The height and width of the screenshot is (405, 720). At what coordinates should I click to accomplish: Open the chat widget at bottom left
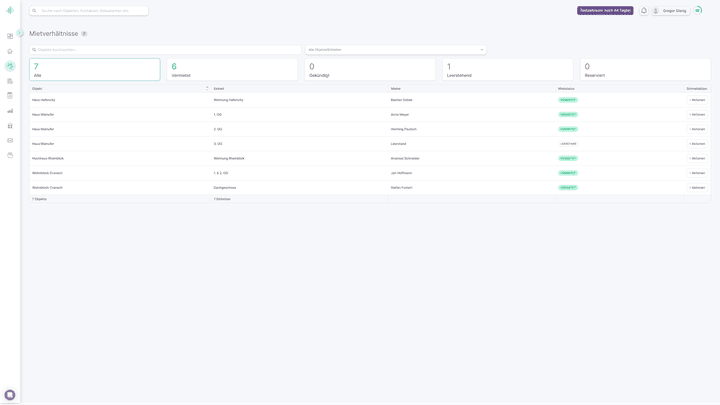(x=10, y=395)
